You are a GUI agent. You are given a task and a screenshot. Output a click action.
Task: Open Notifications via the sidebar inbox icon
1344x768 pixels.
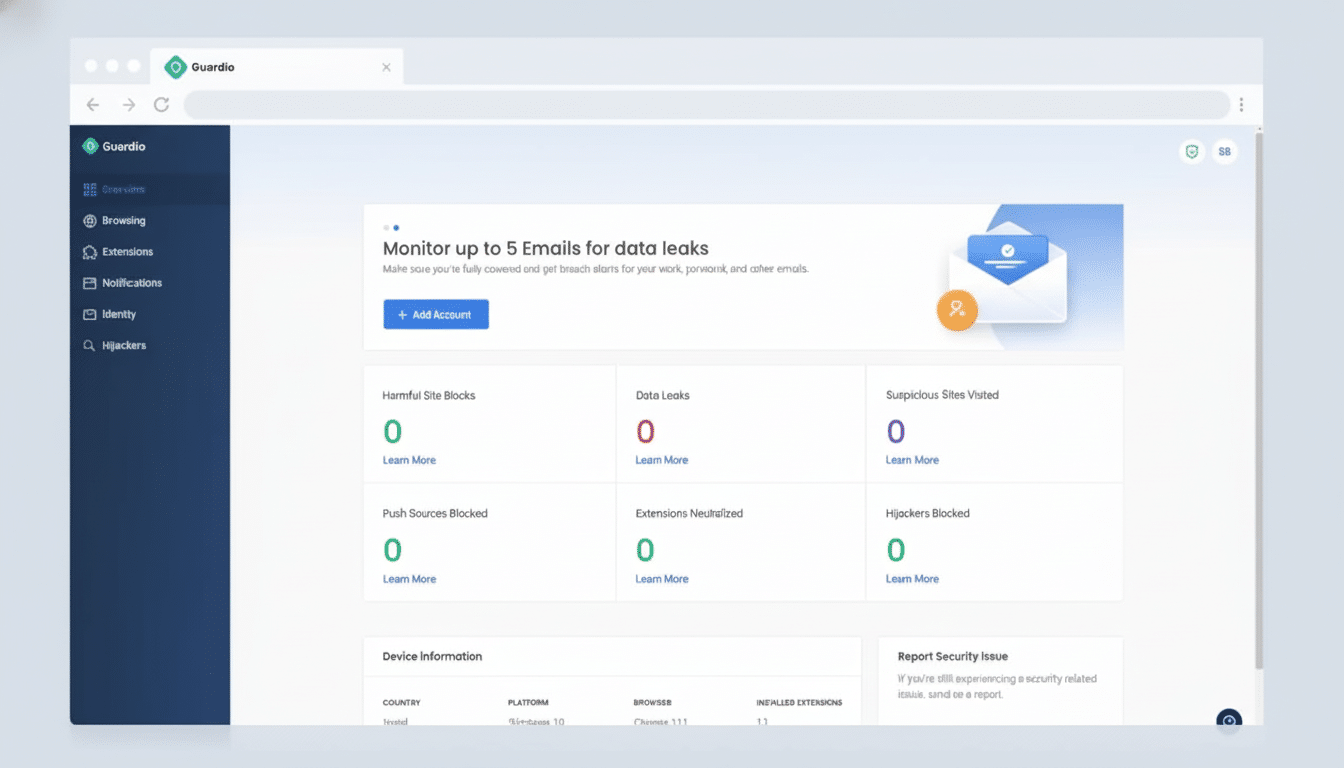point(90,282)
